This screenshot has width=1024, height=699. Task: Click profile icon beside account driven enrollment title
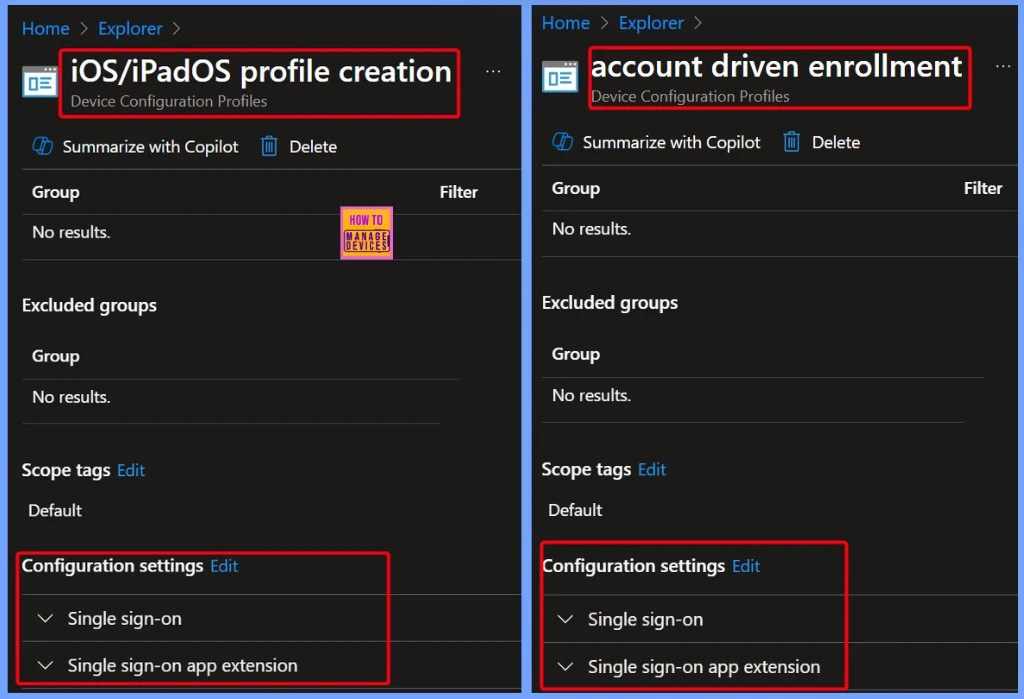[x=560, y=76]
